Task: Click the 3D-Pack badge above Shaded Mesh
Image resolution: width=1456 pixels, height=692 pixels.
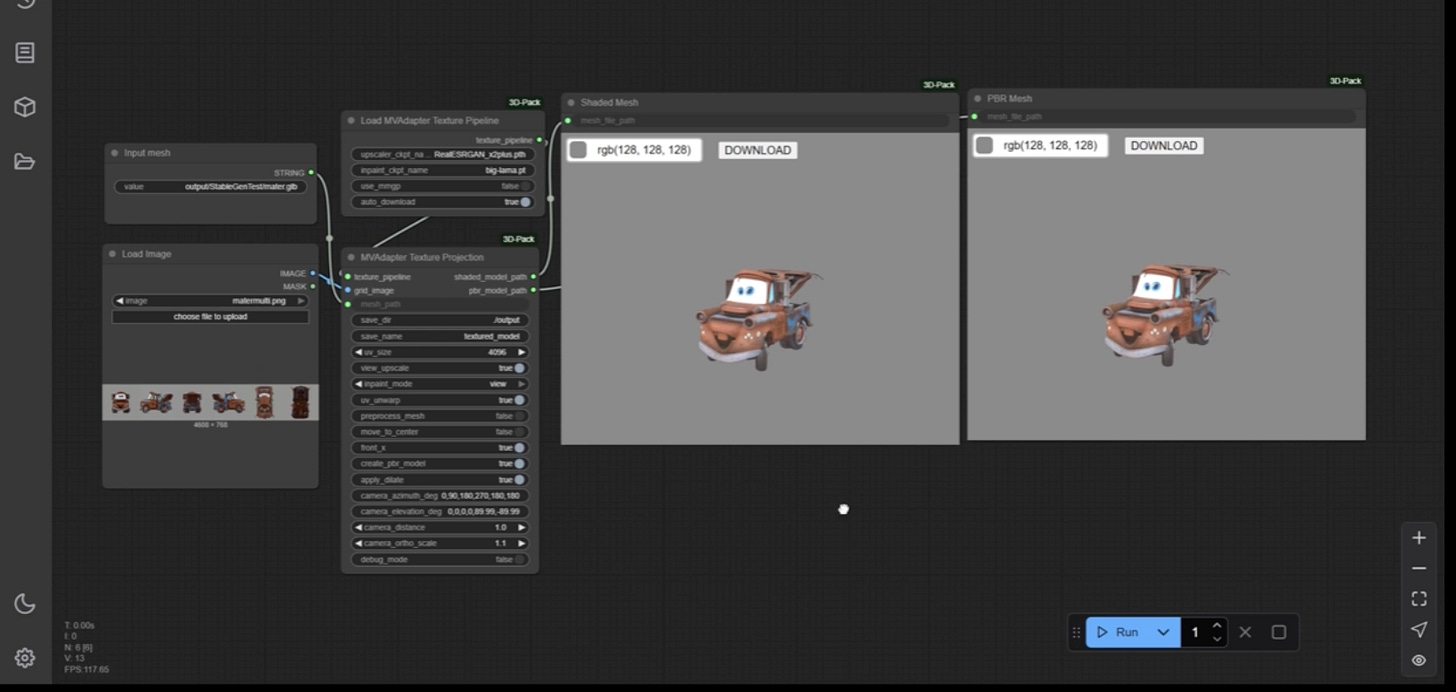Action: [939, 85]
